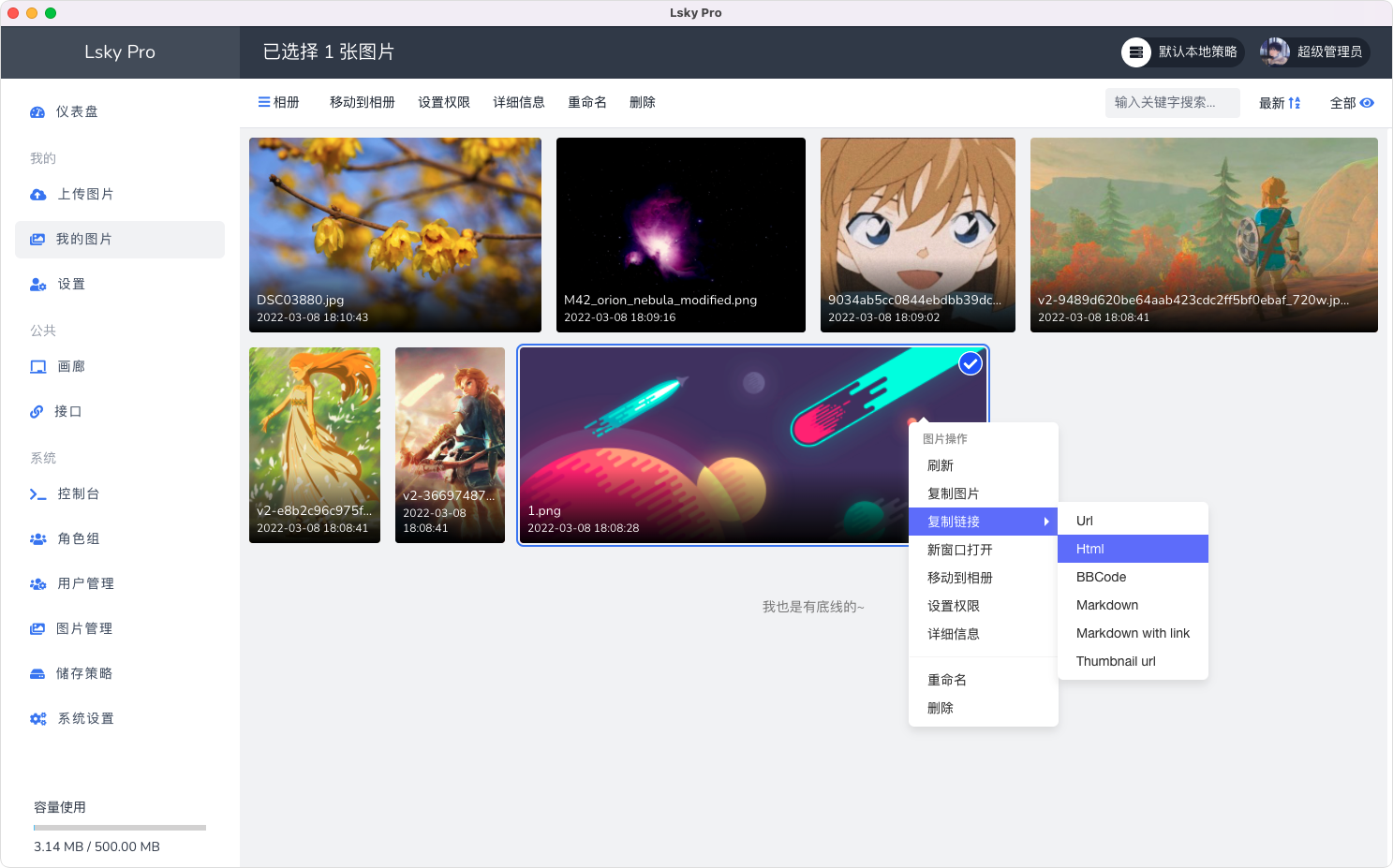Click the 删除 delete toolbar button
Image resolution: width=1393 pixels, height=868 pixels.
point(643,102)
